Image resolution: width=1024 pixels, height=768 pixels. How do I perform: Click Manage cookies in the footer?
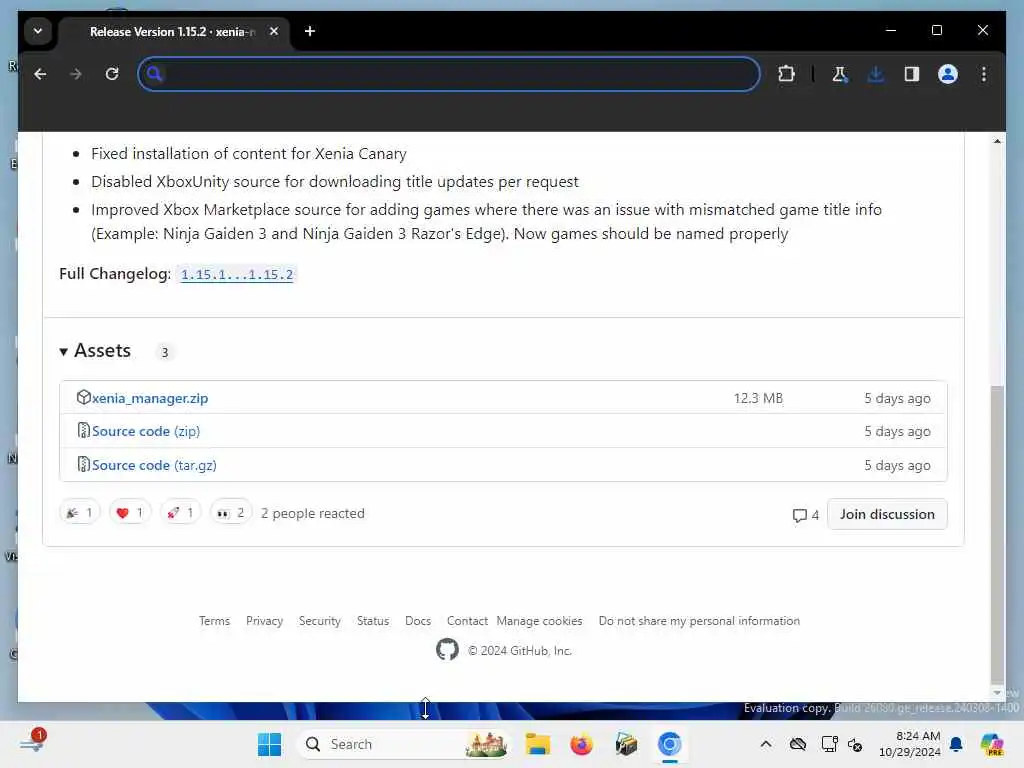tap(539, 621)
